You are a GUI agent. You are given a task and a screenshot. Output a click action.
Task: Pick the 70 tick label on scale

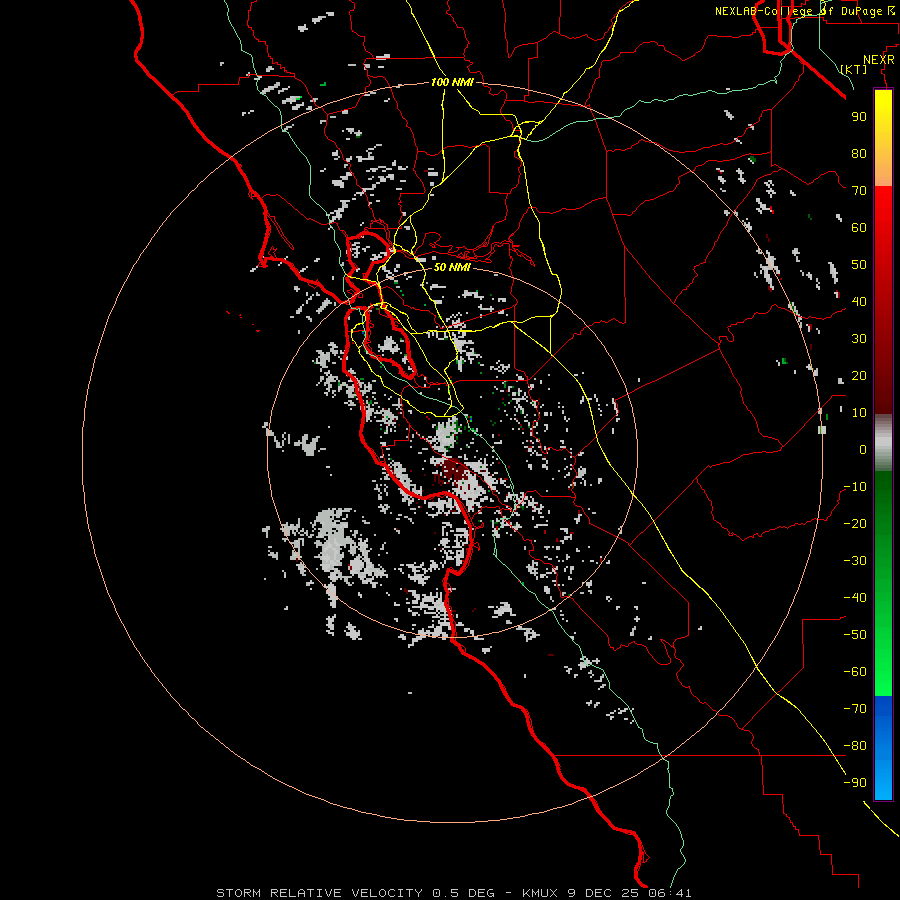coord(859,191)
